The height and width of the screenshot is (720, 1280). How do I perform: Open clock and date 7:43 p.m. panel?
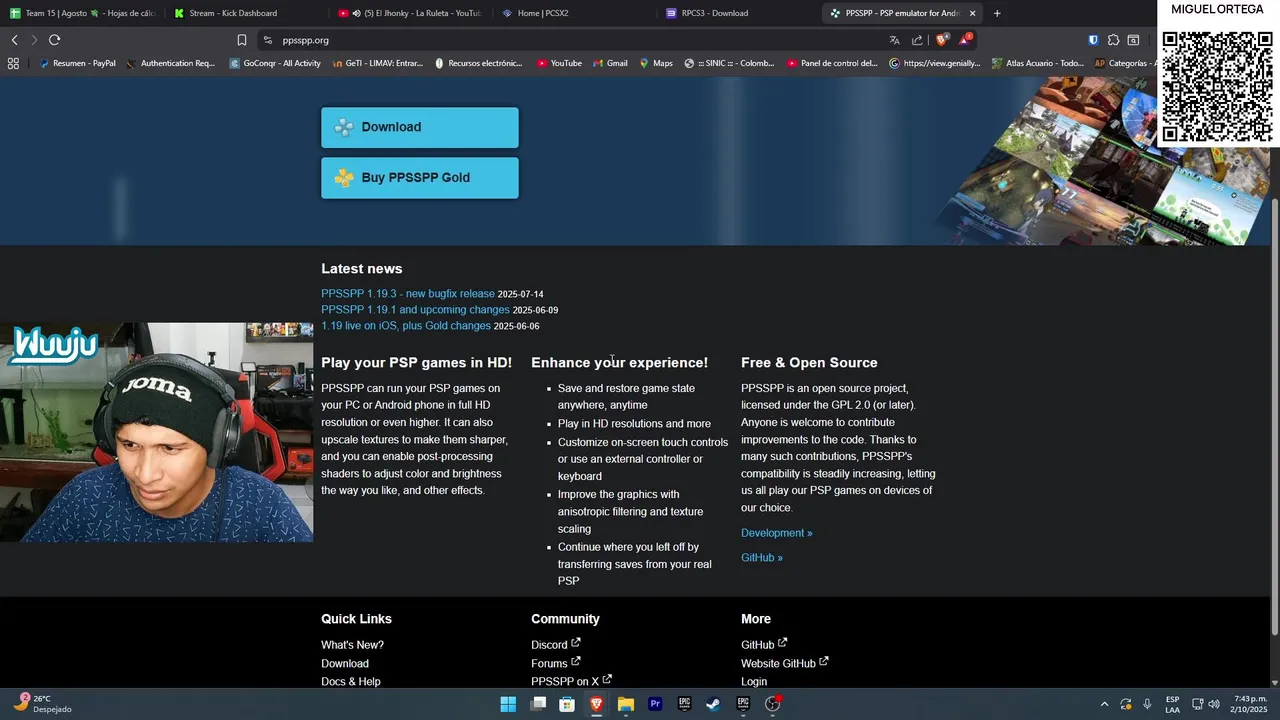click(1250, 704)
